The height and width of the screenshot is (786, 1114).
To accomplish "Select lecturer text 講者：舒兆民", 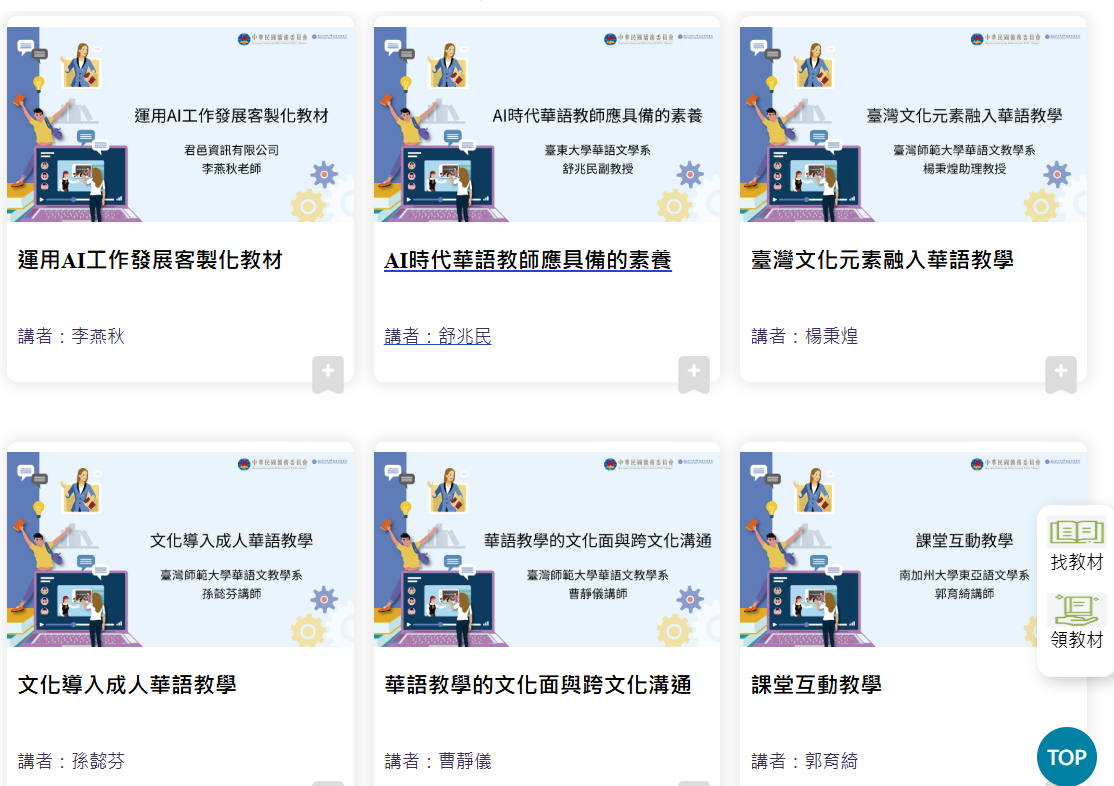I will (x=437, y=337).
